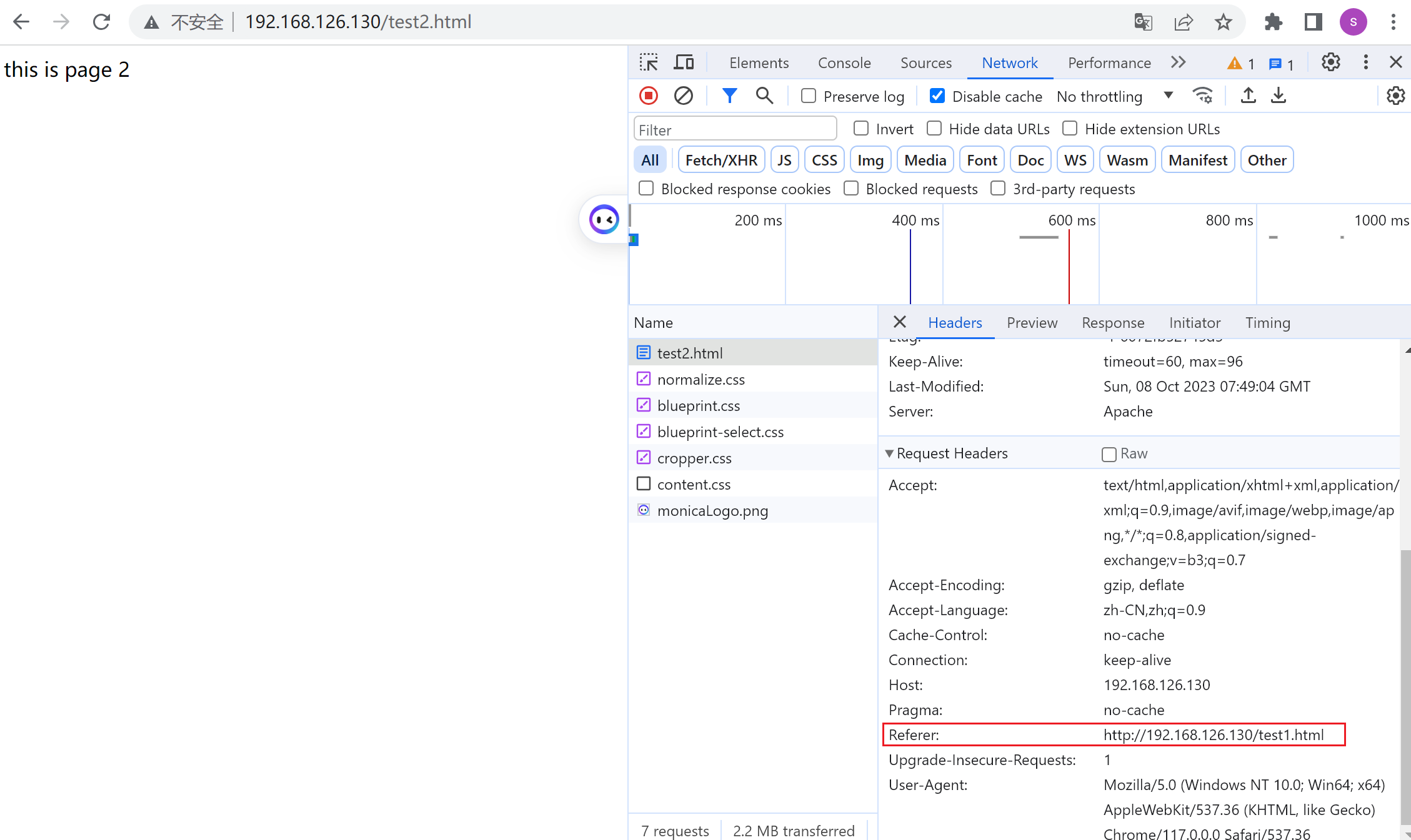
Task: Open network conditions wifi icon
Action: pyautogui.click(x=1202, y=96)
